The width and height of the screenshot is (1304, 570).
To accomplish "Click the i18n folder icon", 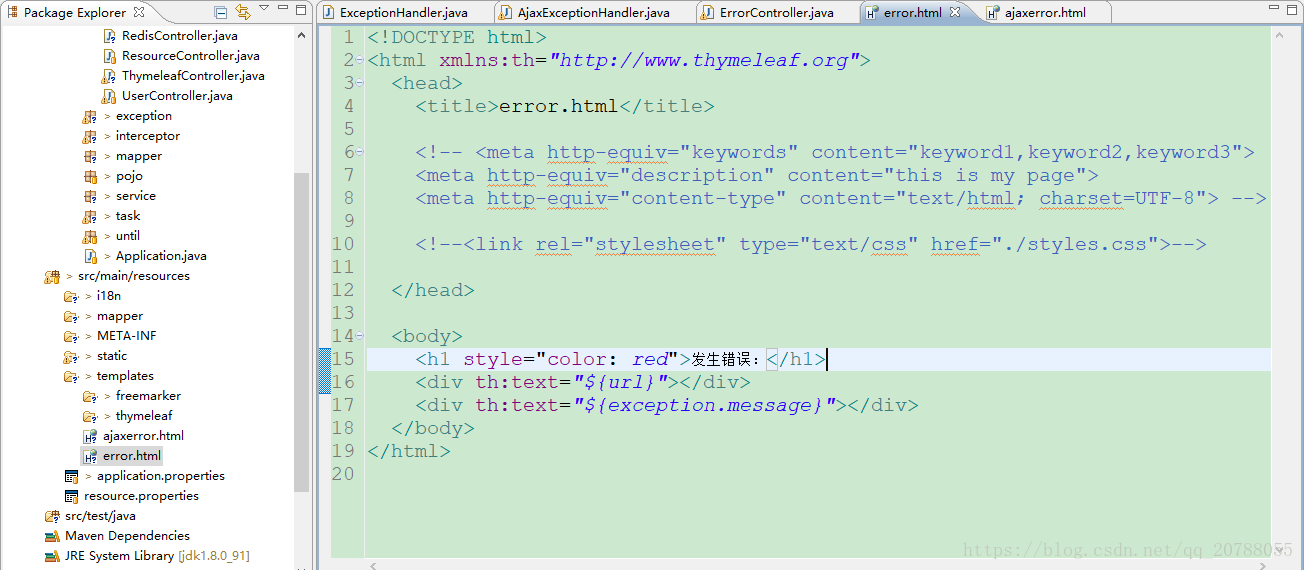I will pyautogui.click(x=71, y=296).
